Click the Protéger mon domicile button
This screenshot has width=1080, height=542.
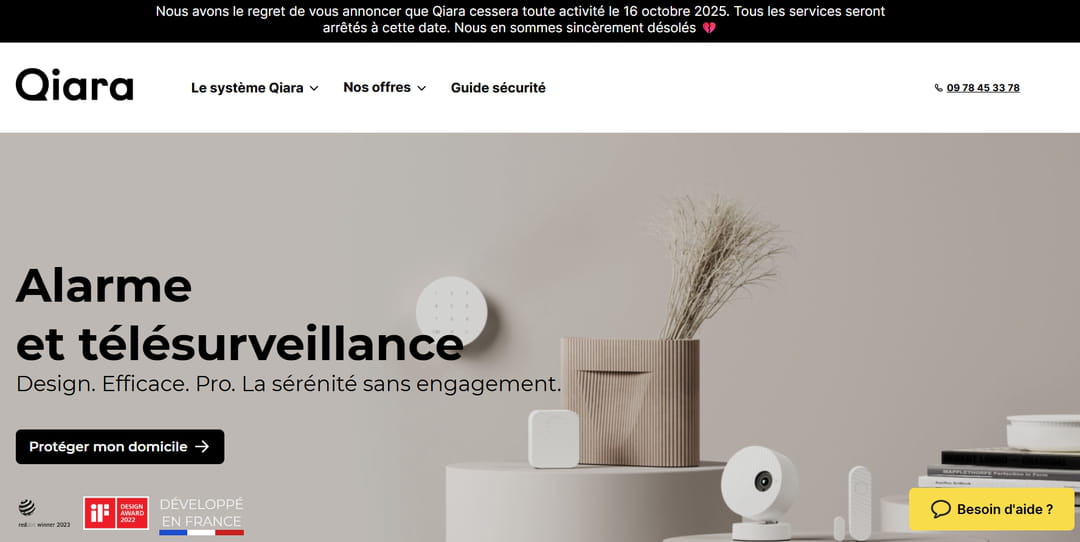pyautogui.click(x=120, y=447)
